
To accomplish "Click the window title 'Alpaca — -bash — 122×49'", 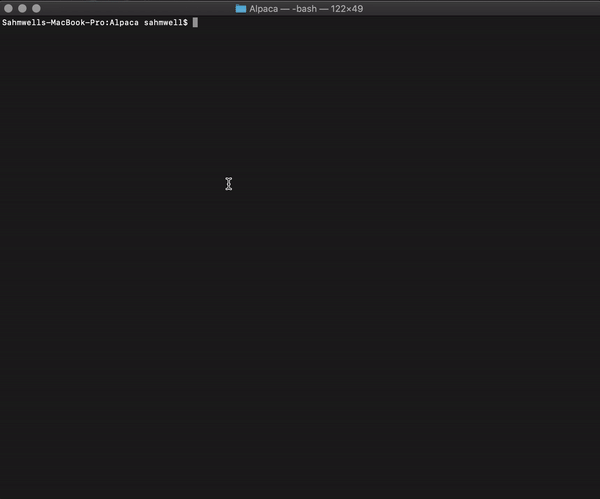I will (306, 9).
